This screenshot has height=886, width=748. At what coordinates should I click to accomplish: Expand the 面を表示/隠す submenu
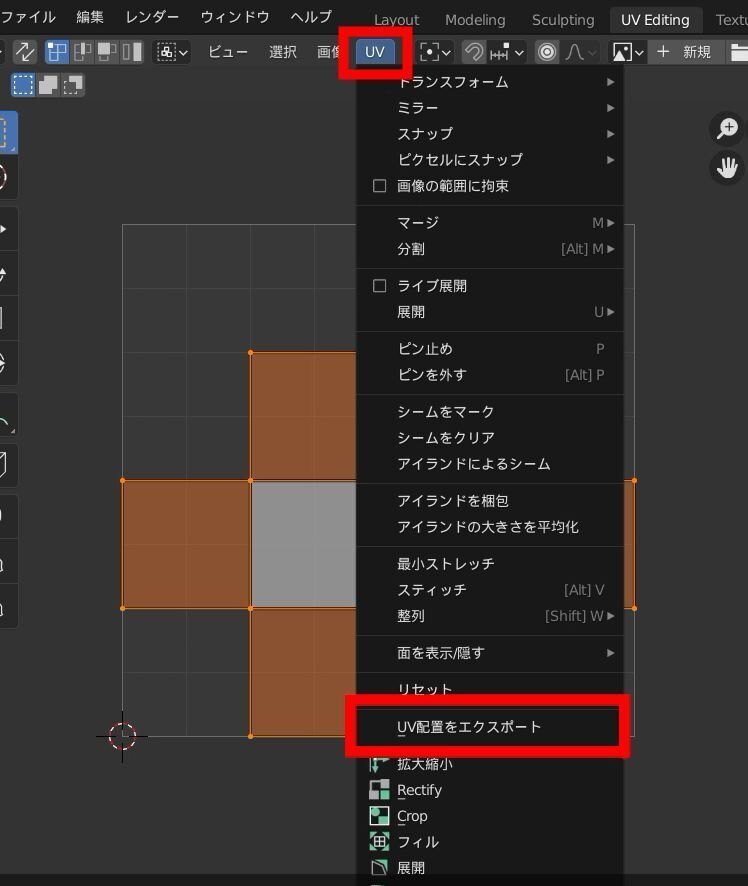click(x=490, y=653)
